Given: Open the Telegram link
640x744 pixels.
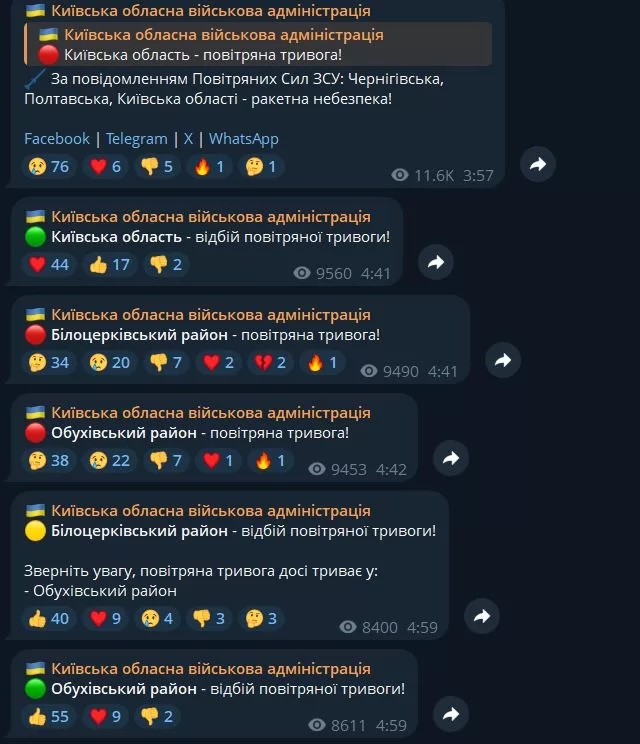Looking at the screenshot, I should [x=136, y=139].
